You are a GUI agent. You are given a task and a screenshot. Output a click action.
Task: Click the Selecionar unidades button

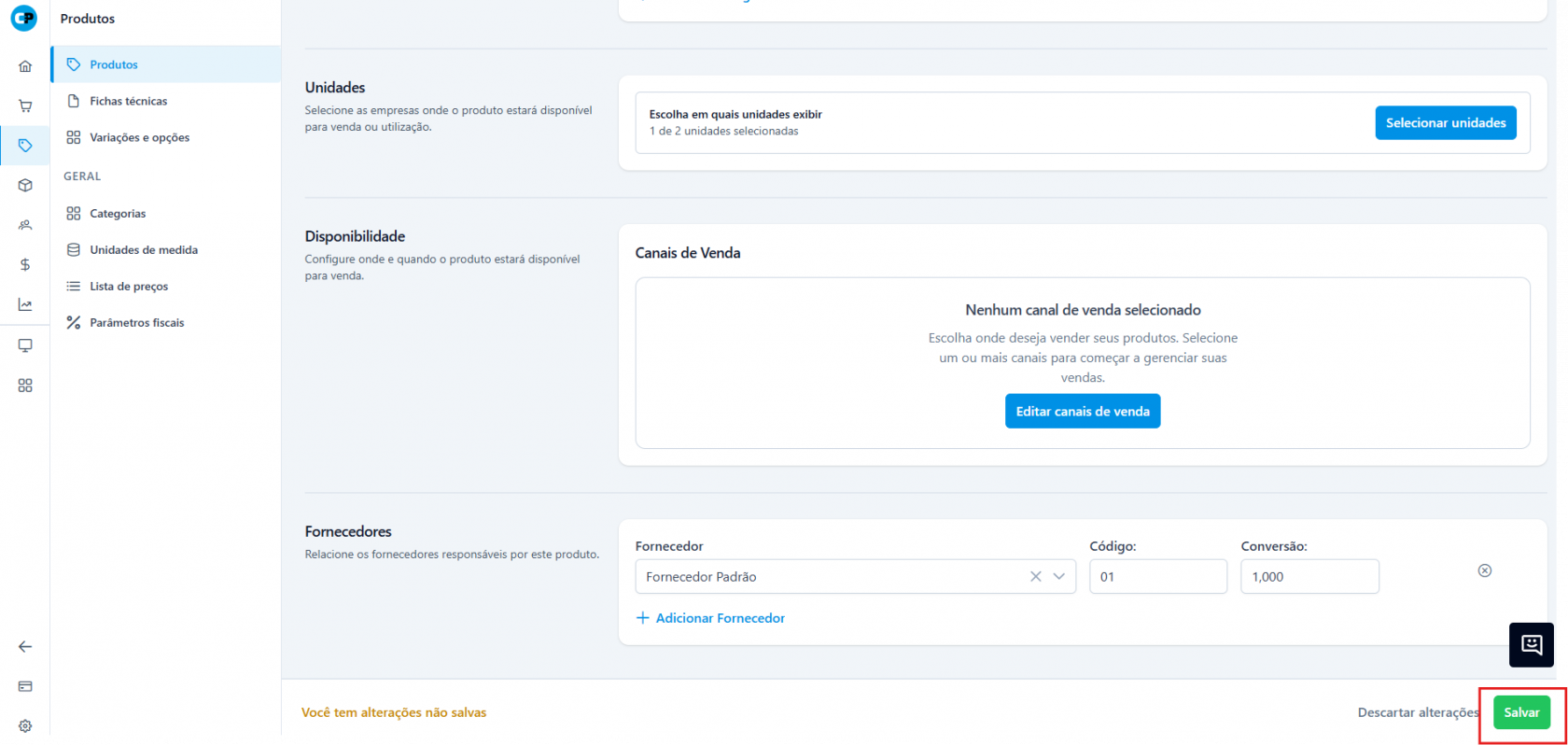pyautogui.click(x=1445, y=123)
